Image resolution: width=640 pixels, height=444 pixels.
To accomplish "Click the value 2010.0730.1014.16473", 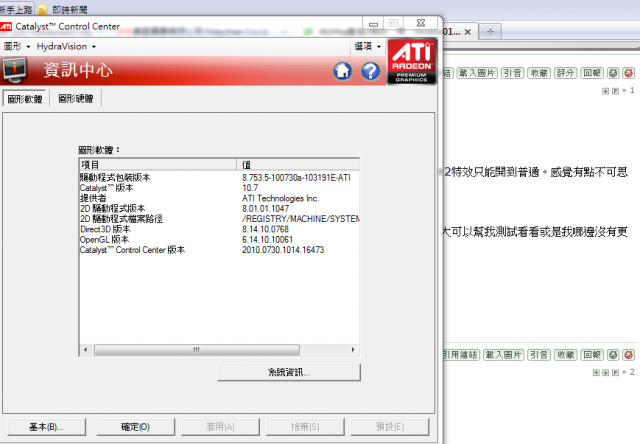I will (x=283, y=250).
